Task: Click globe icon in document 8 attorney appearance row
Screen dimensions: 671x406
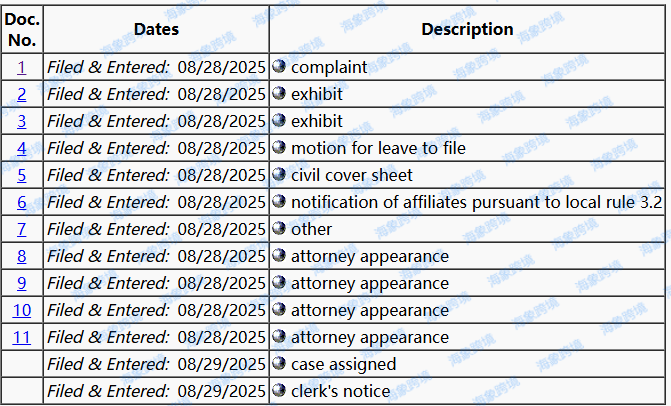Action: pyautogui.click(x=279, y=256)
